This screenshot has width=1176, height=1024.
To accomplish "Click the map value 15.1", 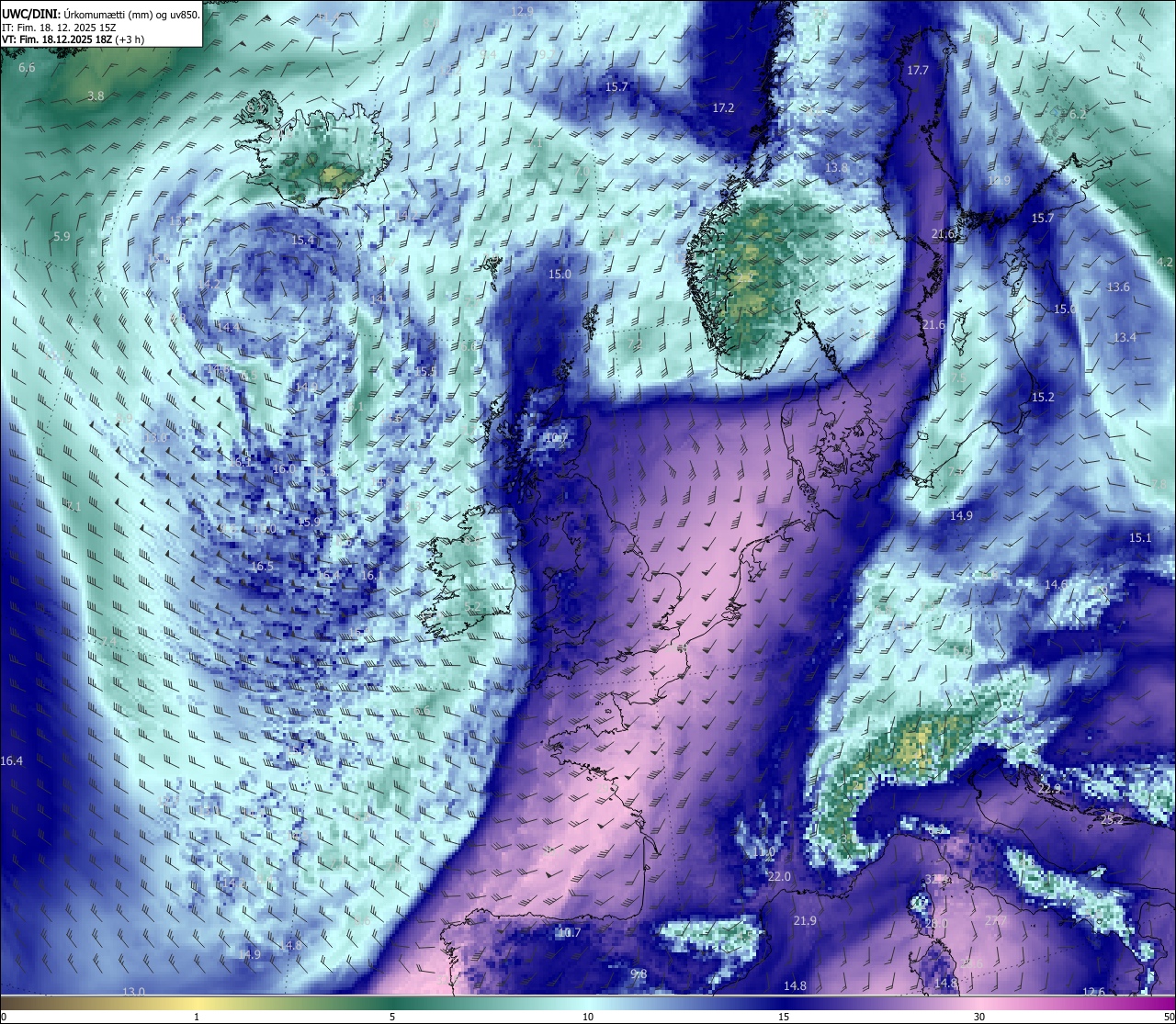I will (x=1140, y=537).
